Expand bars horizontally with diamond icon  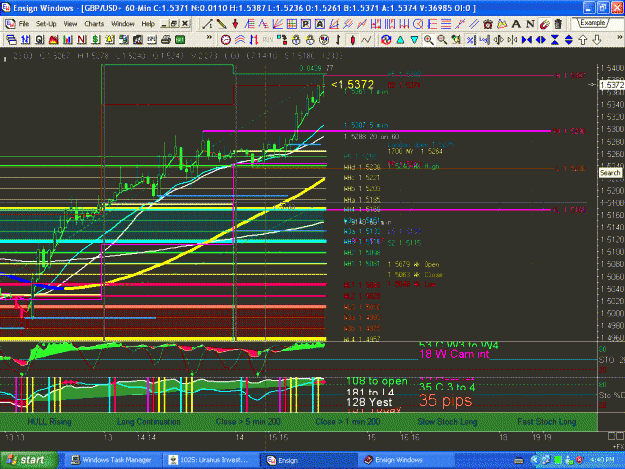[541, 40]
